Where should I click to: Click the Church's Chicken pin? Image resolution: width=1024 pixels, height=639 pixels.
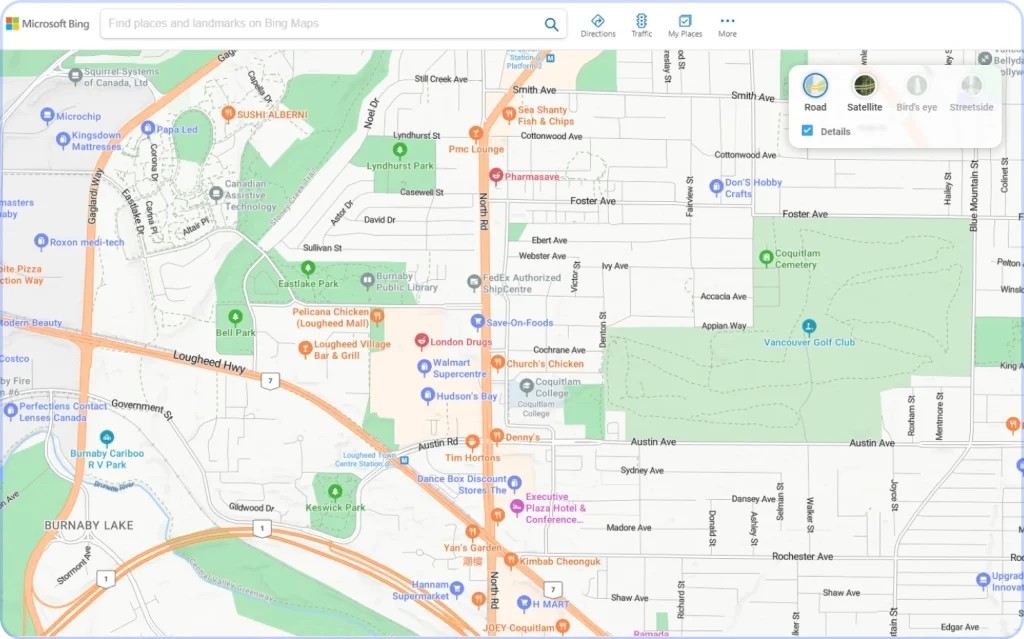pos(497,363)
